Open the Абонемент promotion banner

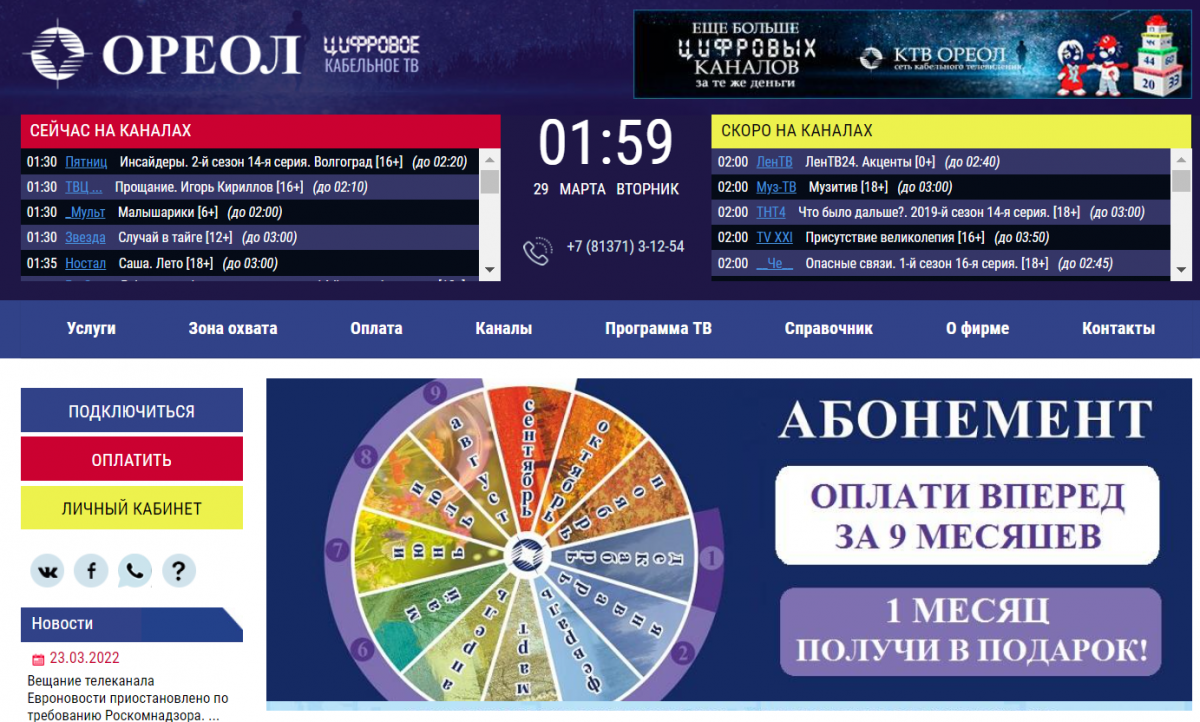click(x=729, y=539)
